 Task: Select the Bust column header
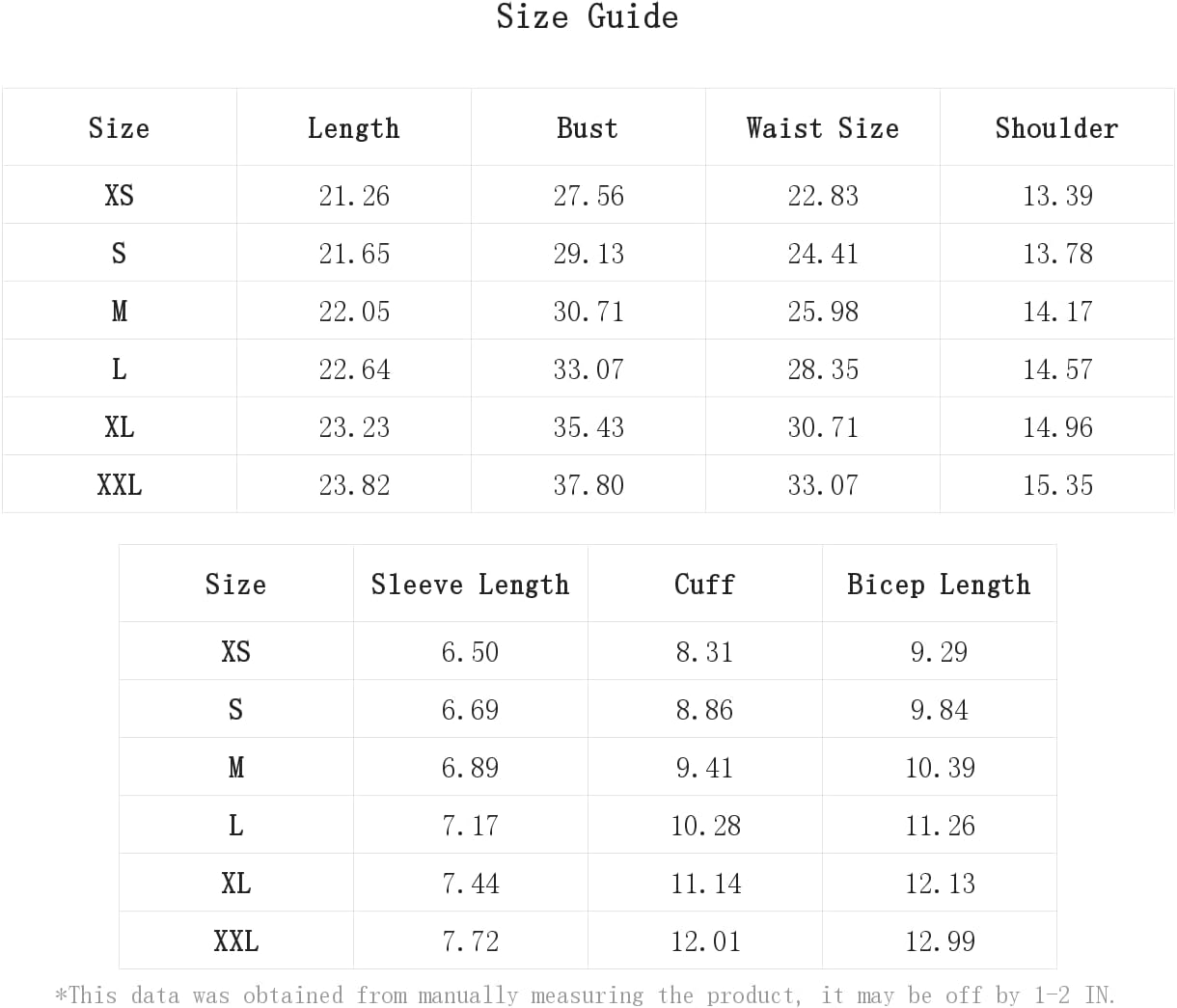[x=588, y=127]
